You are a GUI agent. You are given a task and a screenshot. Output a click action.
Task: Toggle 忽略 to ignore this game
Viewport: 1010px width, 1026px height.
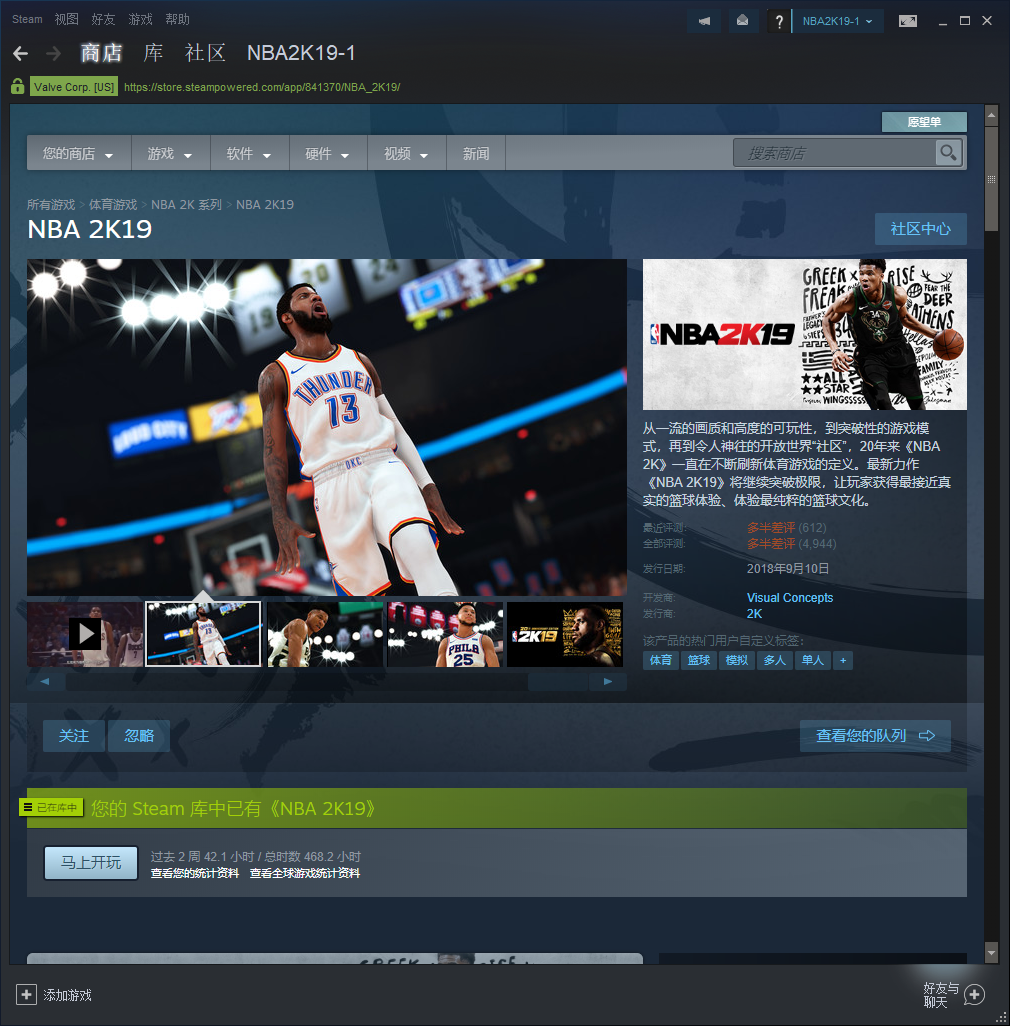[x=139, y=736]
